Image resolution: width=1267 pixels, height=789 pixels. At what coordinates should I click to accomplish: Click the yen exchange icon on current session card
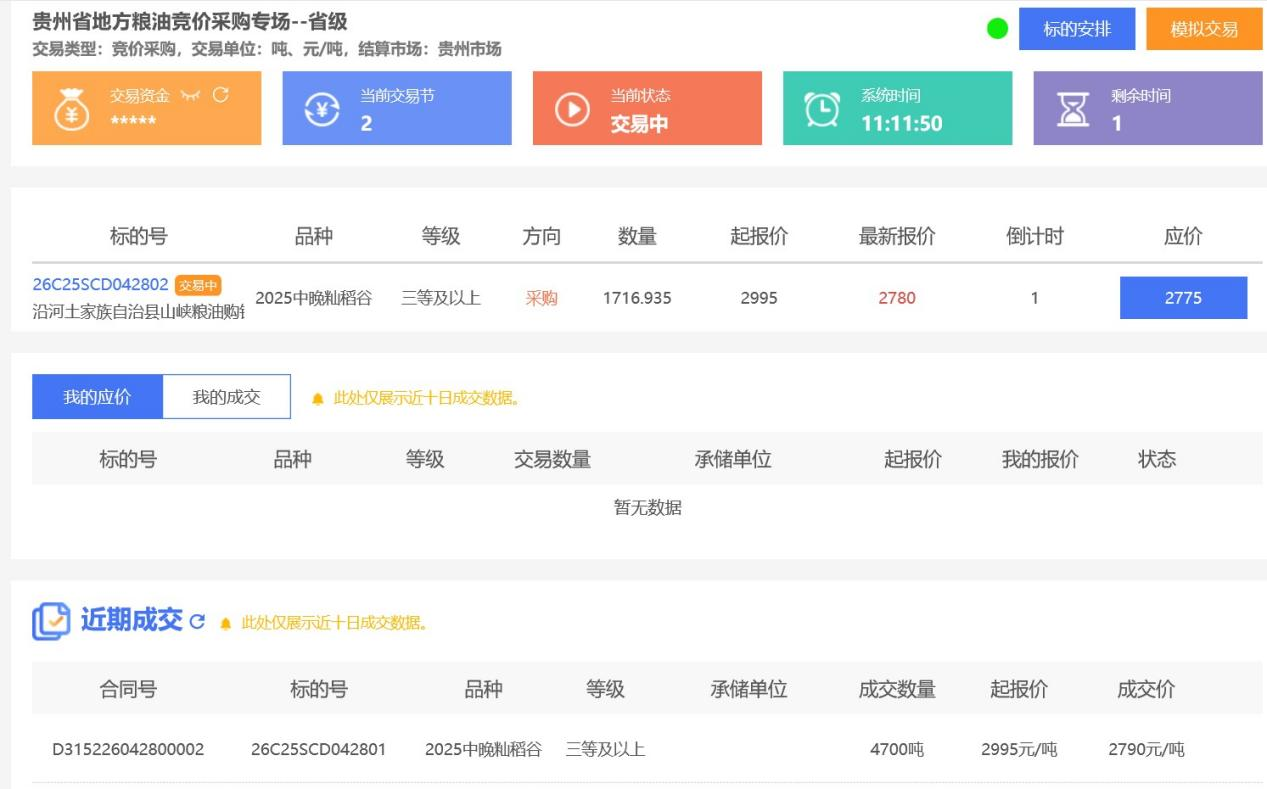[x=321, y=109]
